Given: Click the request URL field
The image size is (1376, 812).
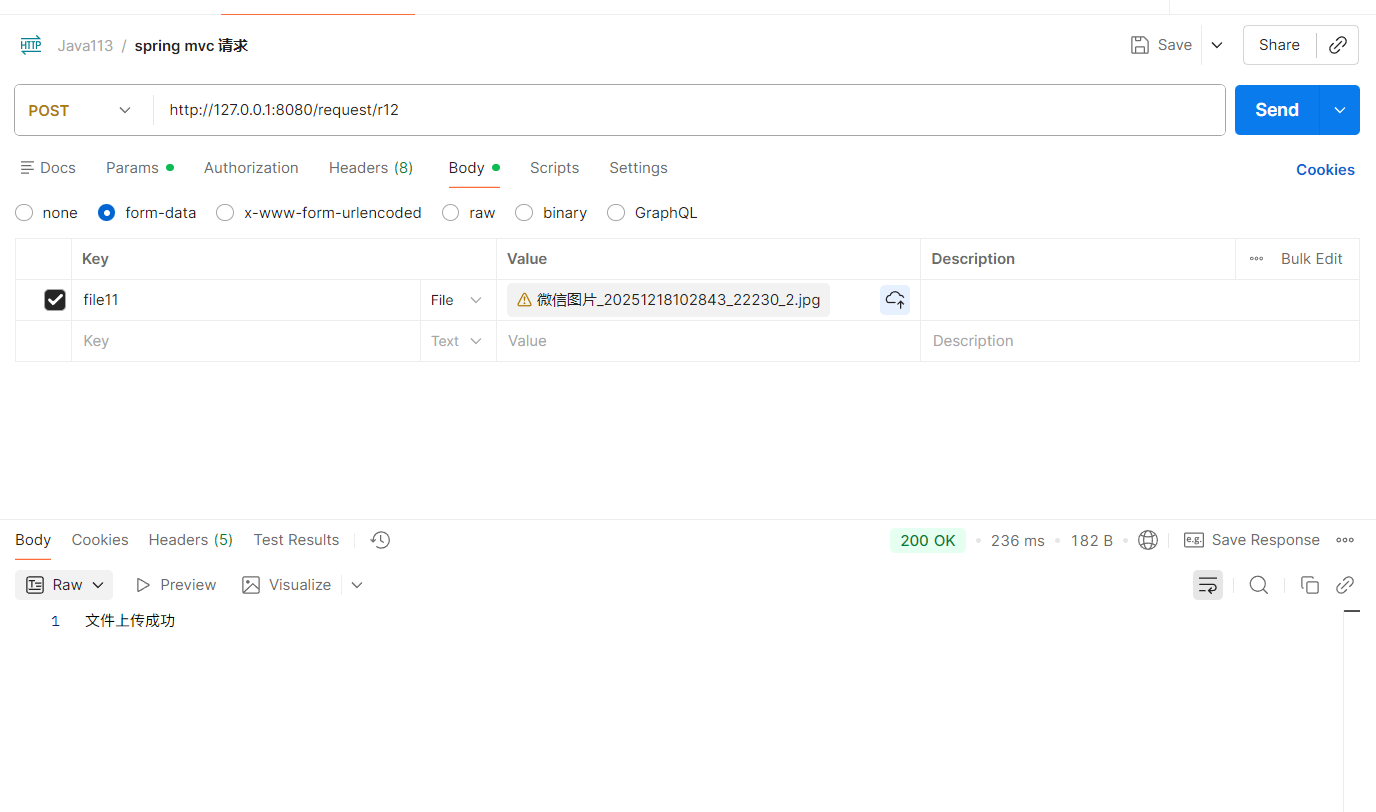Looking at the screenshot, I should click(689, 110).
